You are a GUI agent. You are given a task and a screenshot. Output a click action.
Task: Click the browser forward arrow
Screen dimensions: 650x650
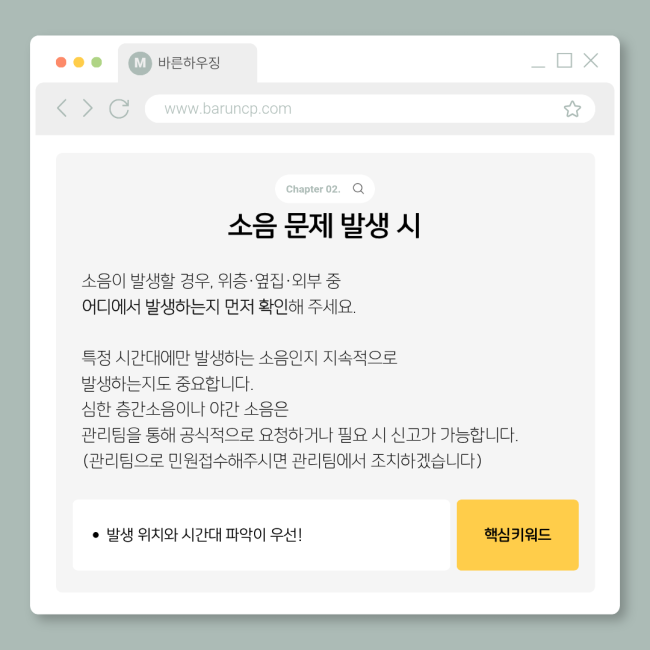pos(88,109)
